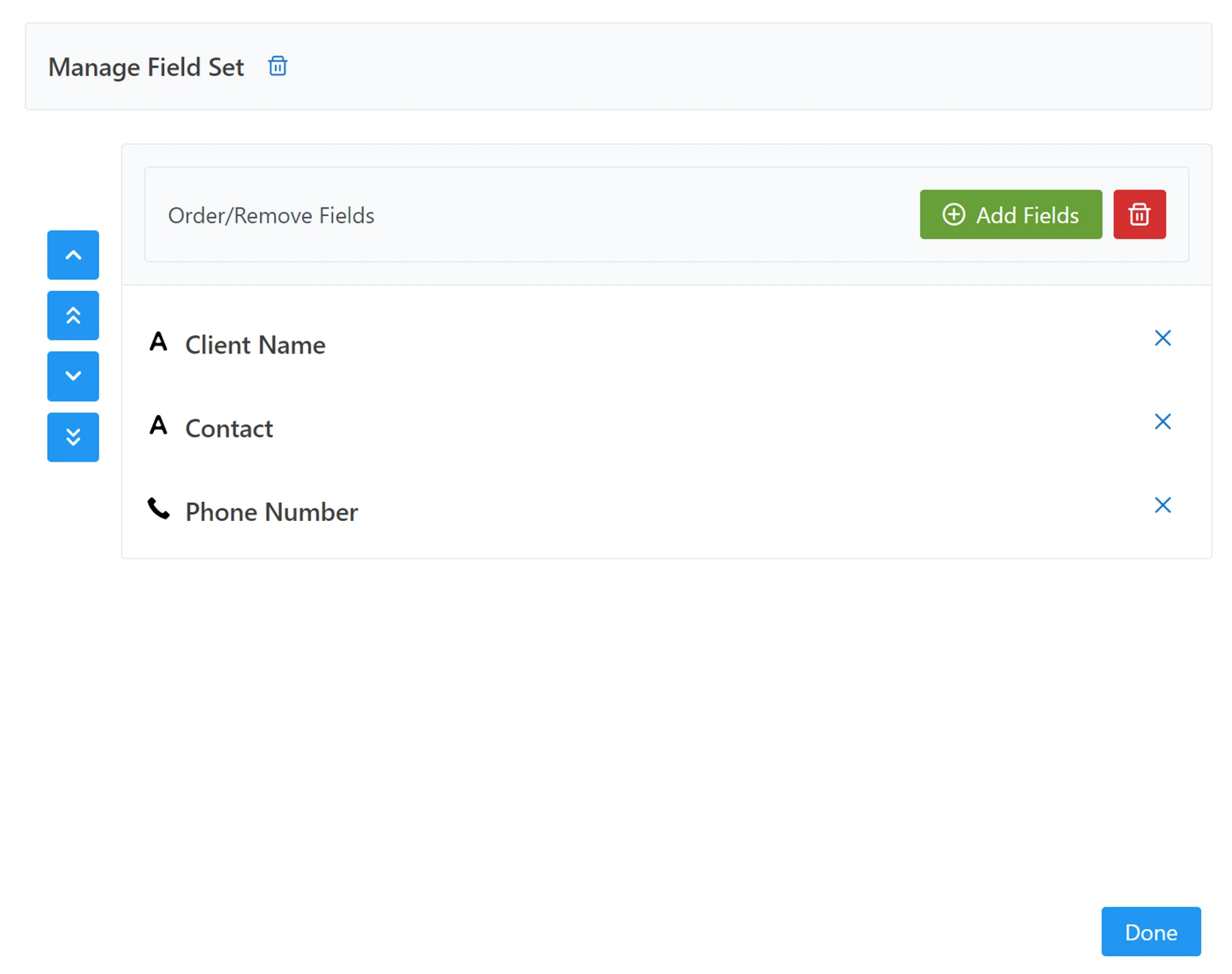The height and width of the screenshot is (974, 1232).
Task: Remove the Client Name field
Action: click(x=1162, y=338)
